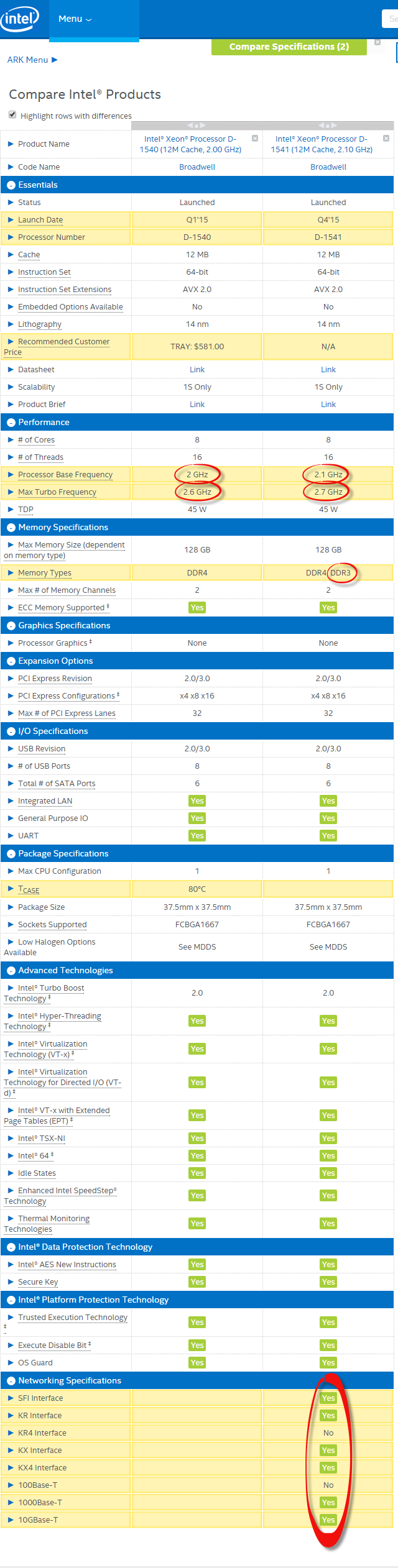
Task: Open Sockets Supported definition
Action: (52, 925)
